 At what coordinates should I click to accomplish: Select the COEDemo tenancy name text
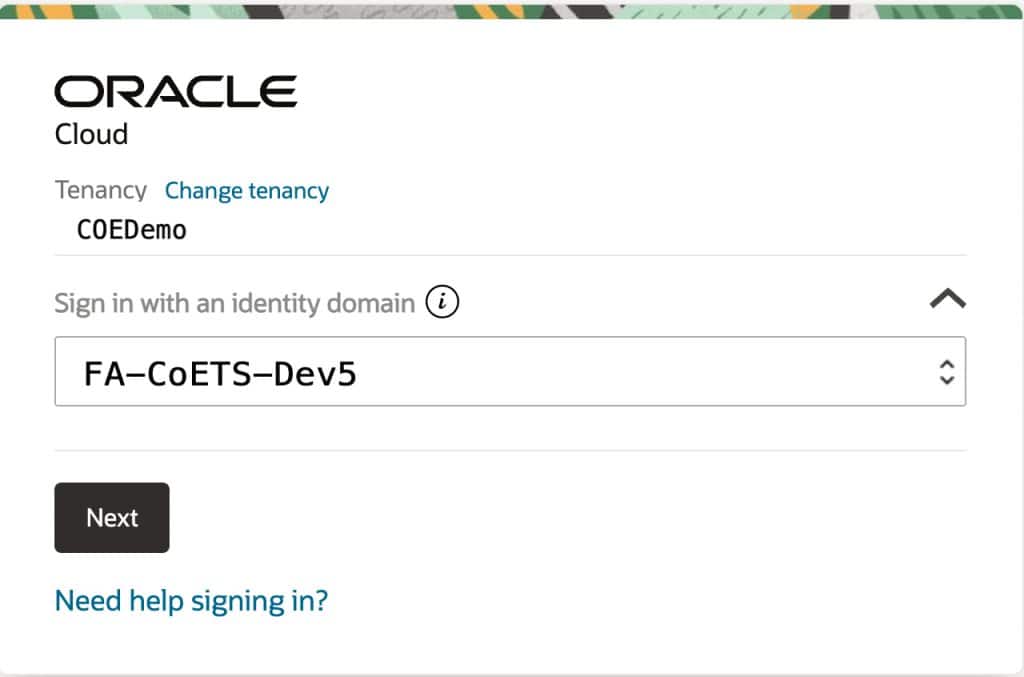coord(132,229)
